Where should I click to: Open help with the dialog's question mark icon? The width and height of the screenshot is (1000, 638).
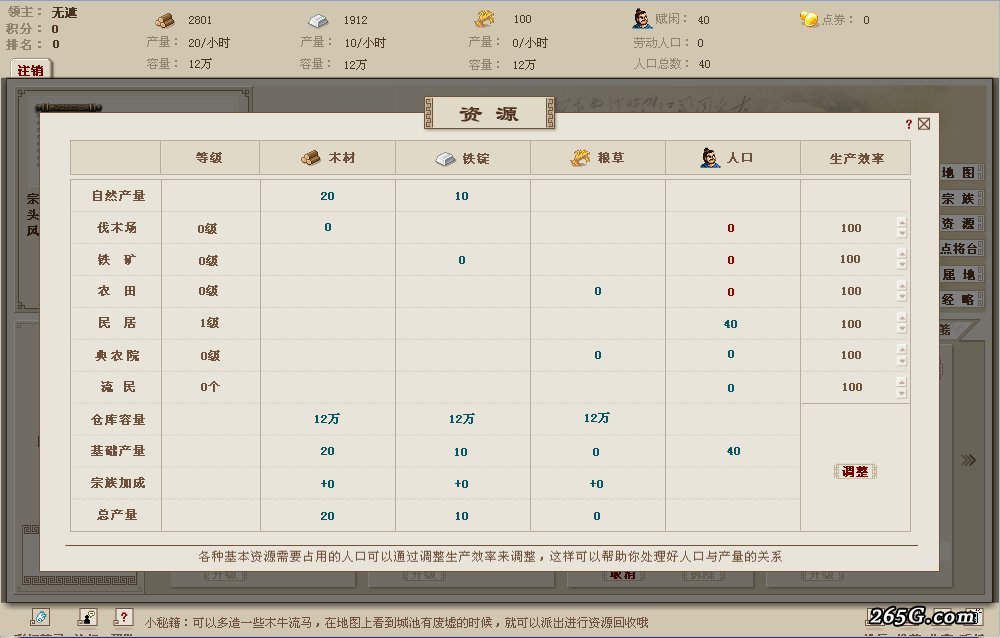pos(908,124)
